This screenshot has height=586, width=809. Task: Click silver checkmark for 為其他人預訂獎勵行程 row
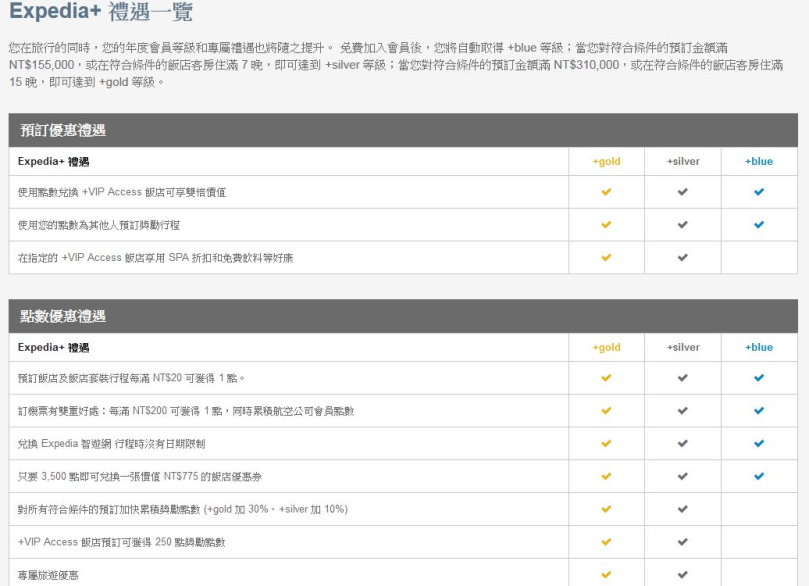[683, 225]
